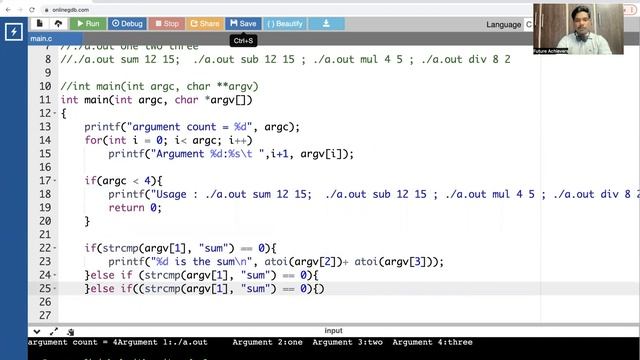Collapse the code fold at line 12
This screenshot has width=640, height=360.
(55, 113)
